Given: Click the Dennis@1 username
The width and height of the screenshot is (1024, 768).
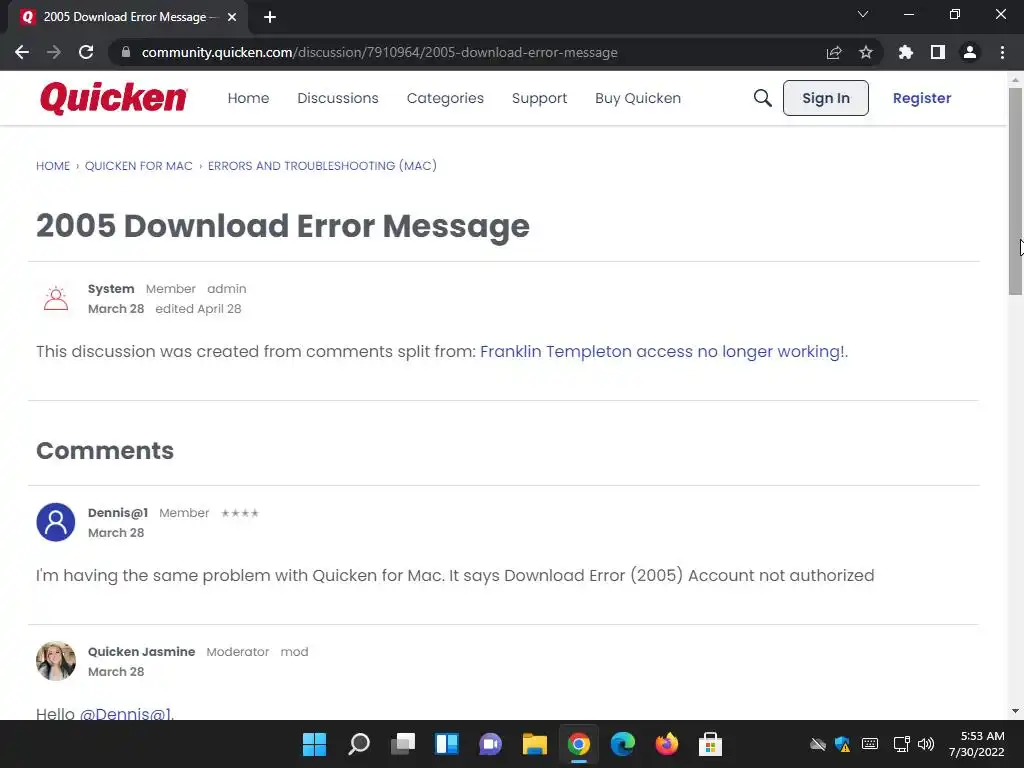Looking at the screenshot, I should [x=118, y=513].
